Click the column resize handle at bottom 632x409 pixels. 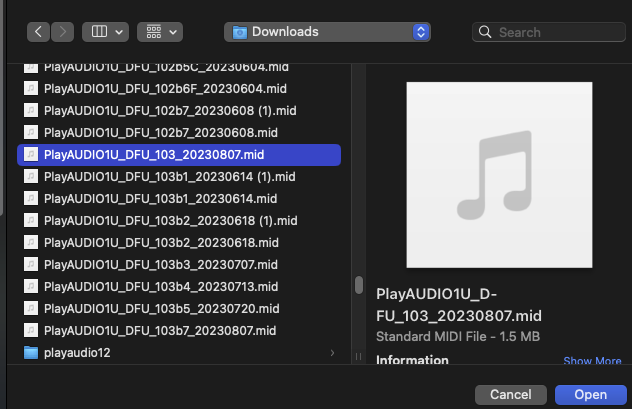pos(358,356)
